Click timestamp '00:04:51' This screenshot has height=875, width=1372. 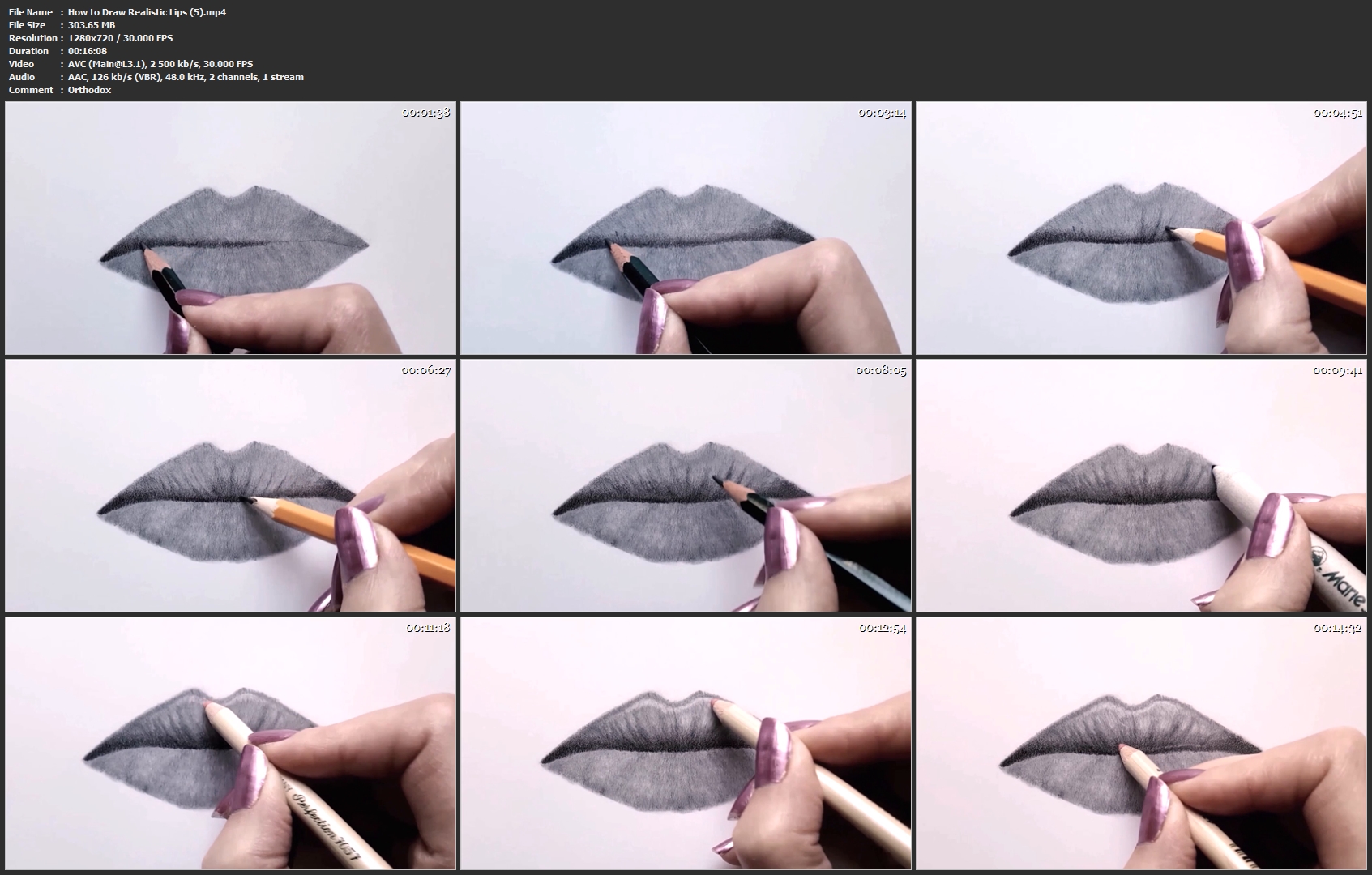pos(1337,113)
